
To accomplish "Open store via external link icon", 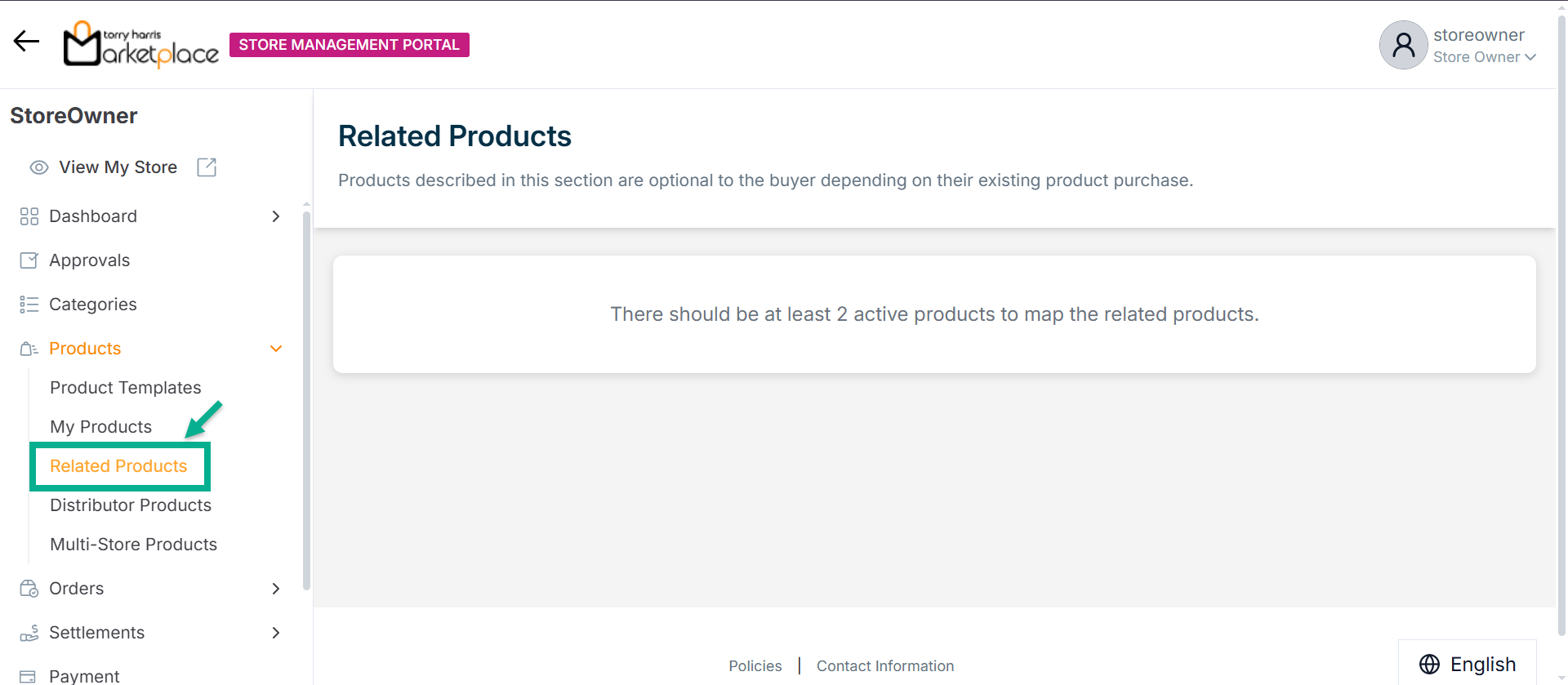I will 207,167.
